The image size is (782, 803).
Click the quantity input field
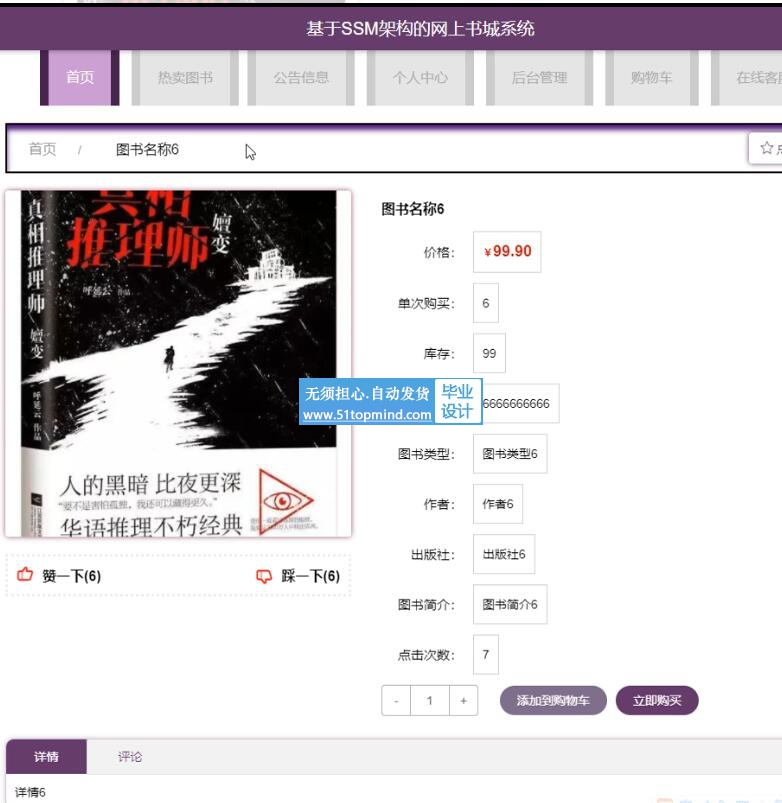coord(430,701)
